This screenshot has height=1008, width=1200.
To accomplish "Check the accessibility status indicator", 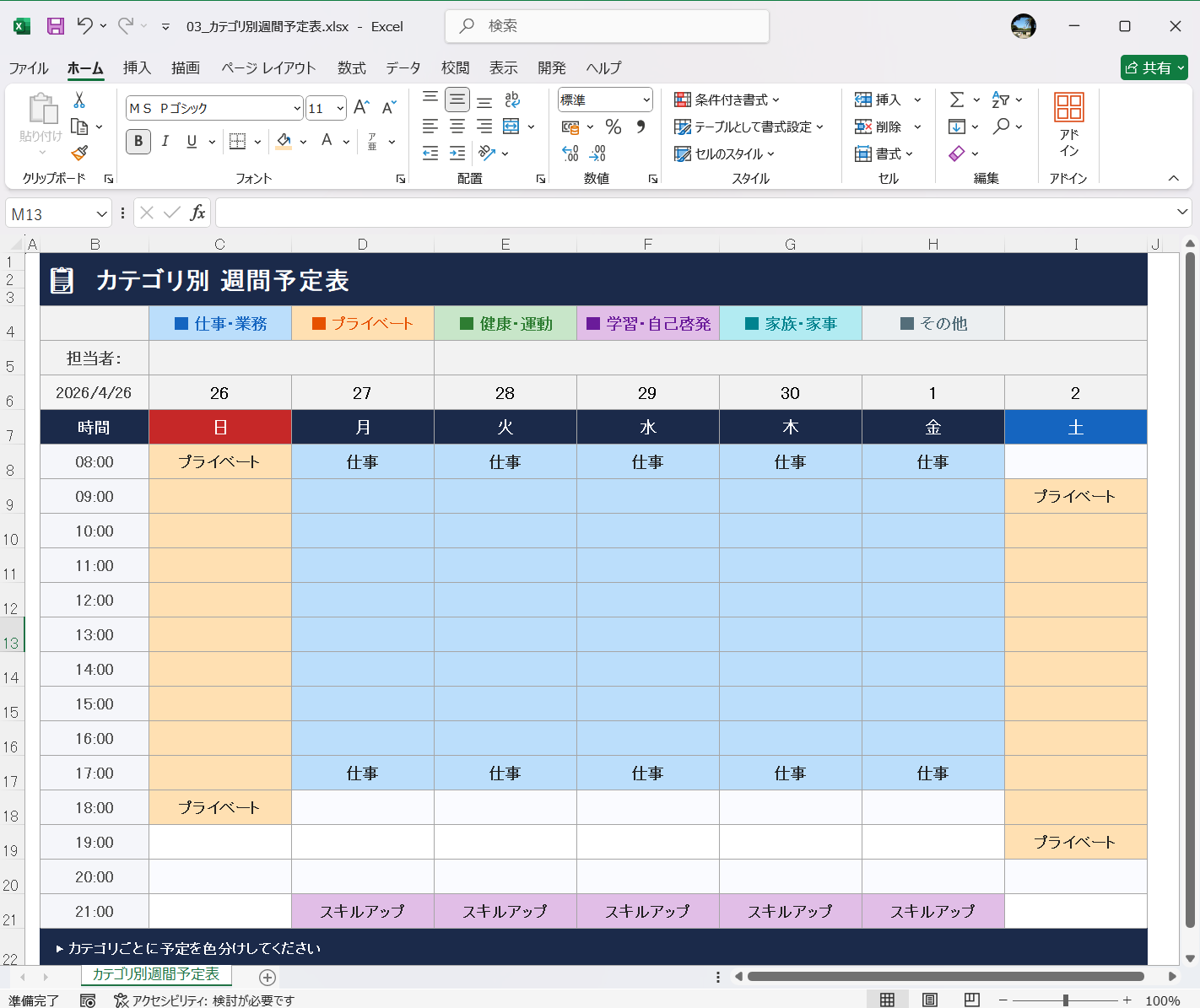I will 204,1000.
